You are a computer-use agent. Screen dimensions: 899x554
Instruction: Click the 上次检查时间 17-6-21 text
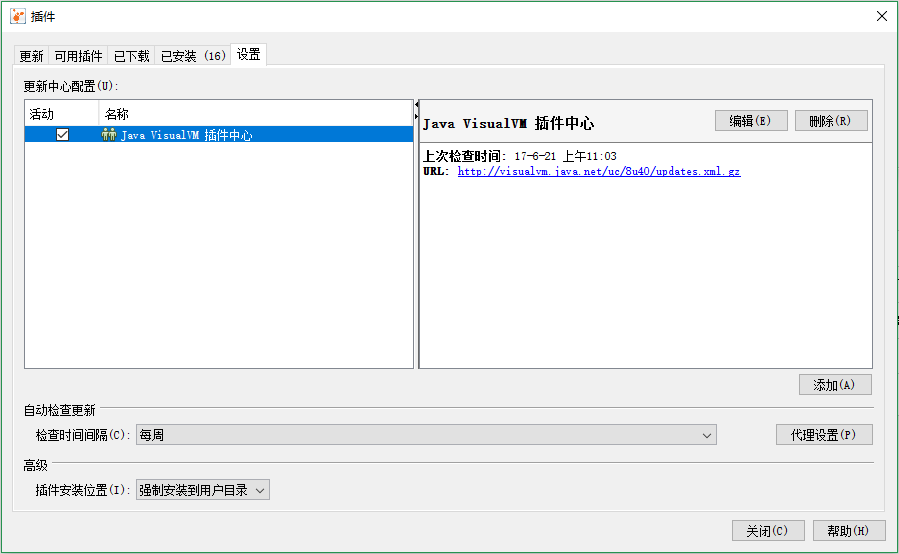[x=519, y=156]
